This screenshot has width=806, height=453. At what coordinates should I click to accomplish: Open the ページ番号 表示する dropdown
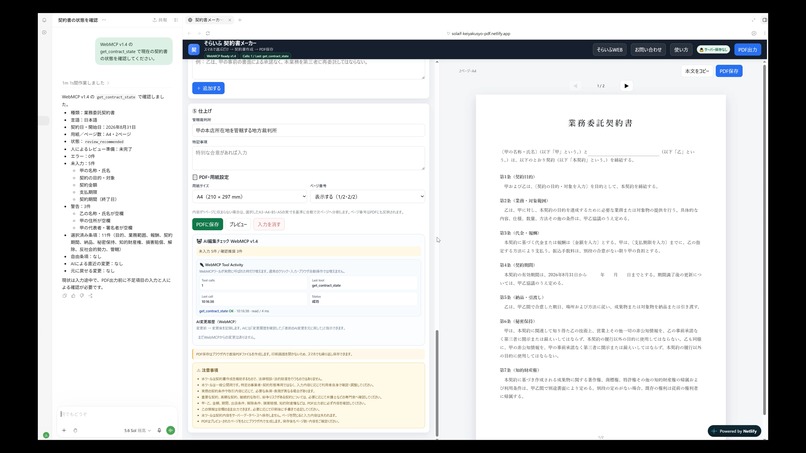368,196
